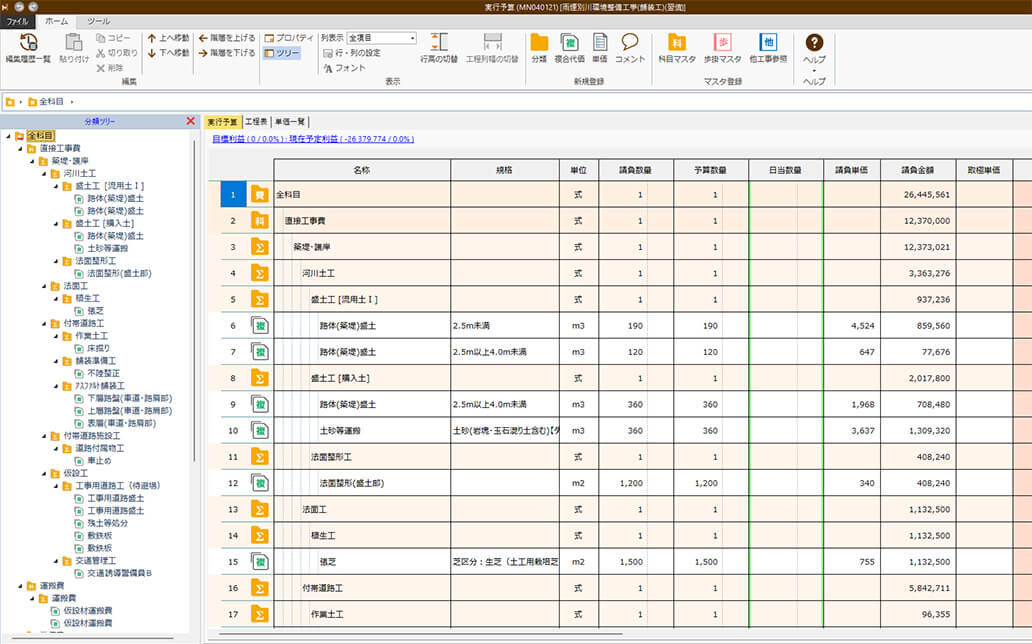
Task: Select row 1 header in the grid
Action: pyautogui.click(x=232, y=194)
